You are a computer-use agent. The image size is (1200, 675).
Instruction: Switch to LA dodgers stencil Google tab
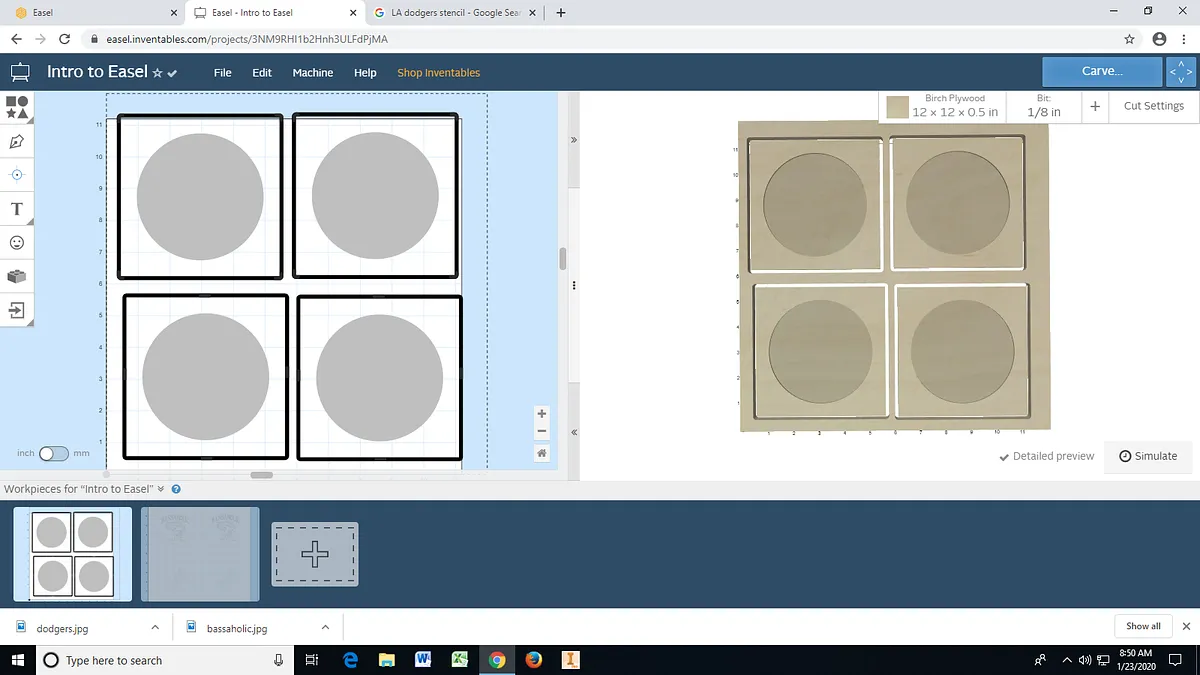455,13
